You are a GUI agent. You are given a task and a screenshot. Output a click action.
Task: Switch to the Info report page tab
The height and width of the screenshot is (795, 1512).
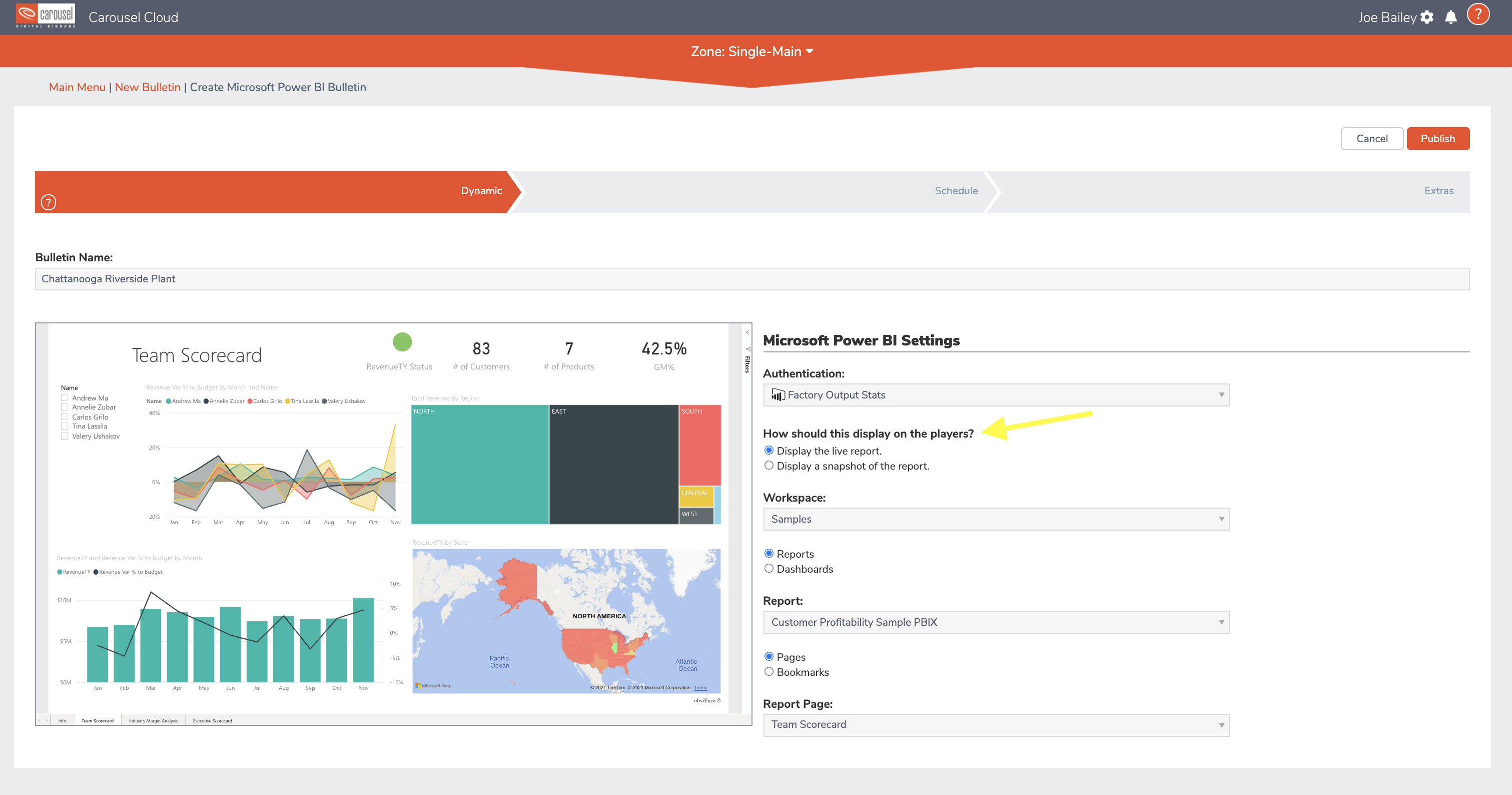[62, 720]
